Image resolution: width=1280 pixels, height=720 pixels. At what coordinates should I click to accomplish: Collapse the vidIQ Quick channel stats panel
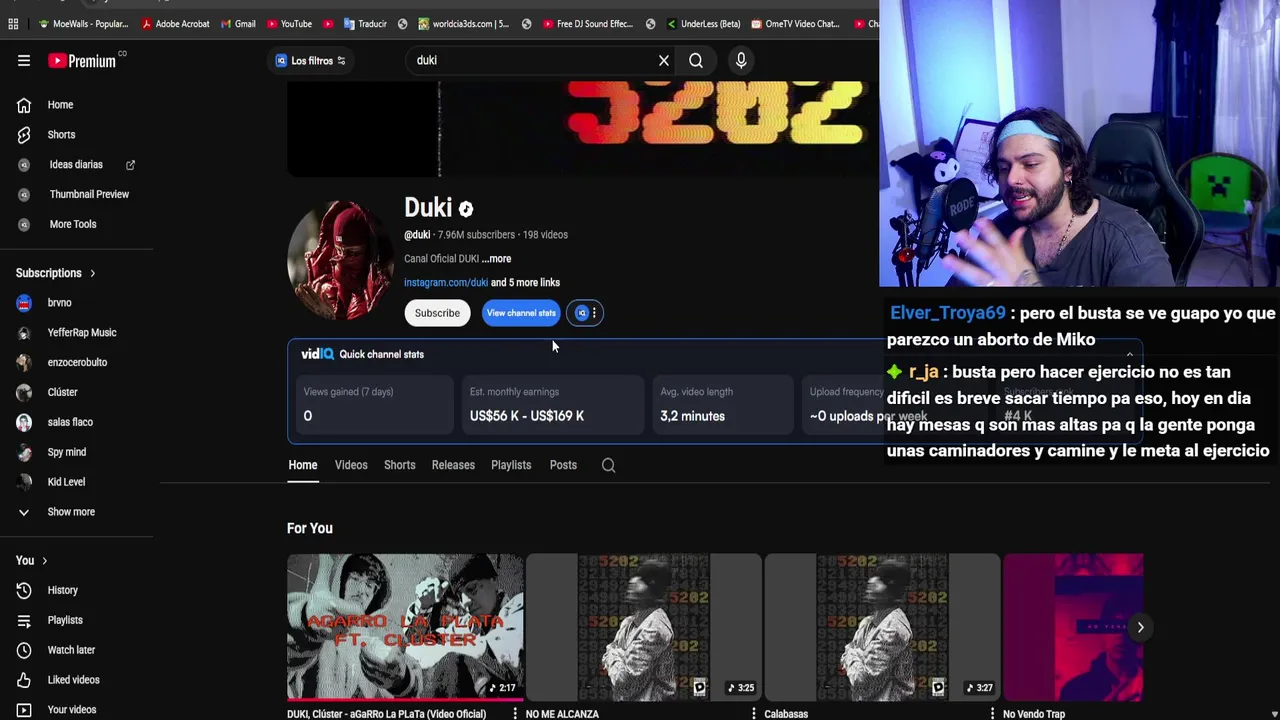[x=1130, y=354]
